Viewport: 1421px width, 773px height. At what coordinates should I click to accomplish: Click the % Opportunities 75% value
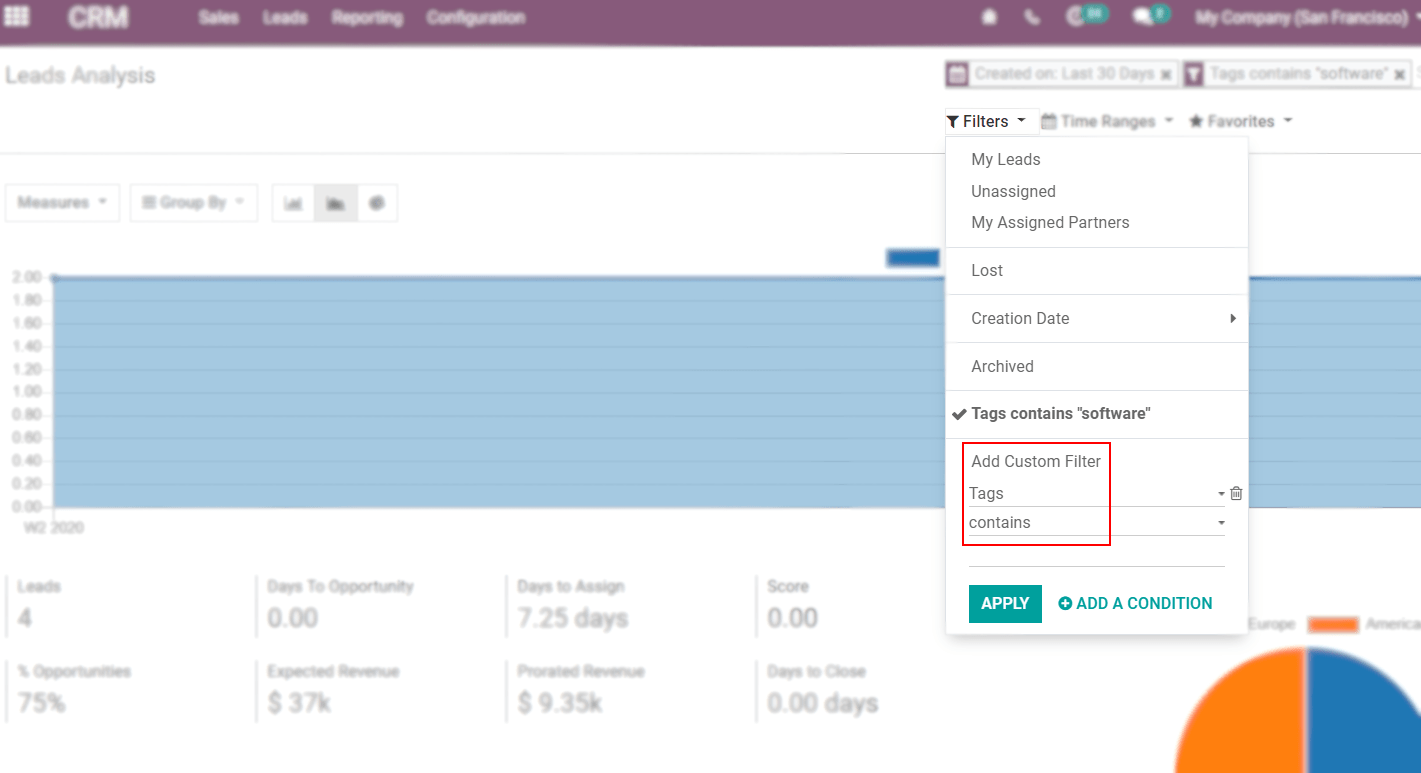pos(41,704)
